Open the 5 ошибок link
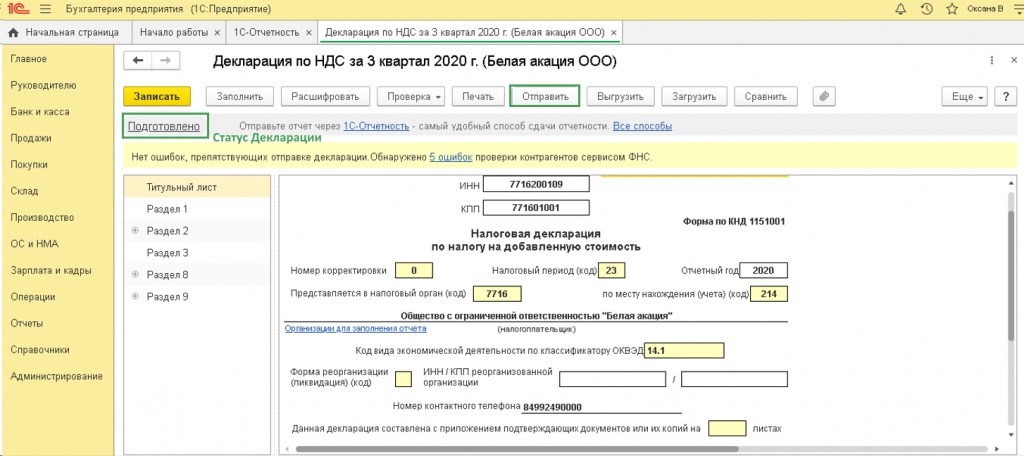 pyautogui.click(x=451, y=157)
